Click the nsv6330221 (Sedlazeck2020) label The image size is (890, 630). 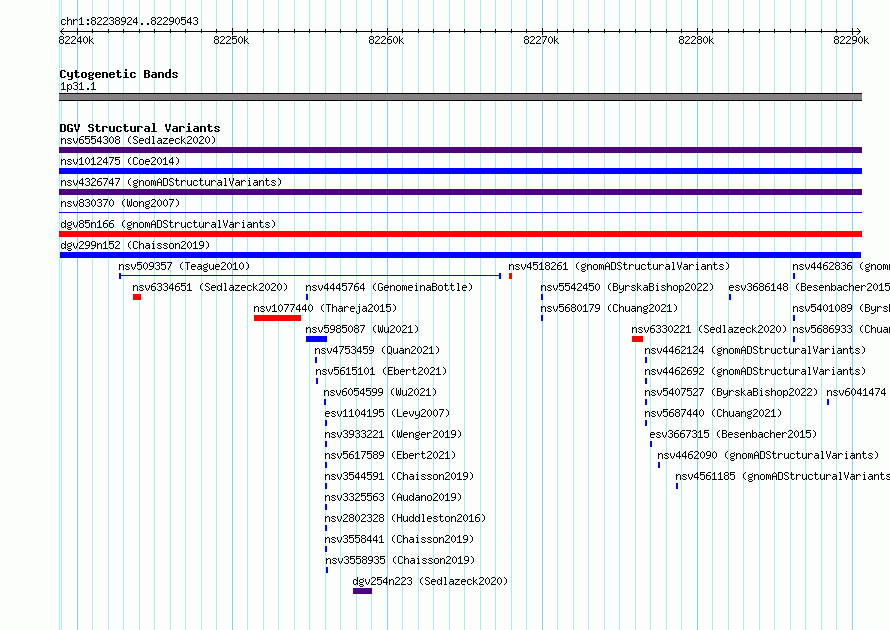point(709,329)
